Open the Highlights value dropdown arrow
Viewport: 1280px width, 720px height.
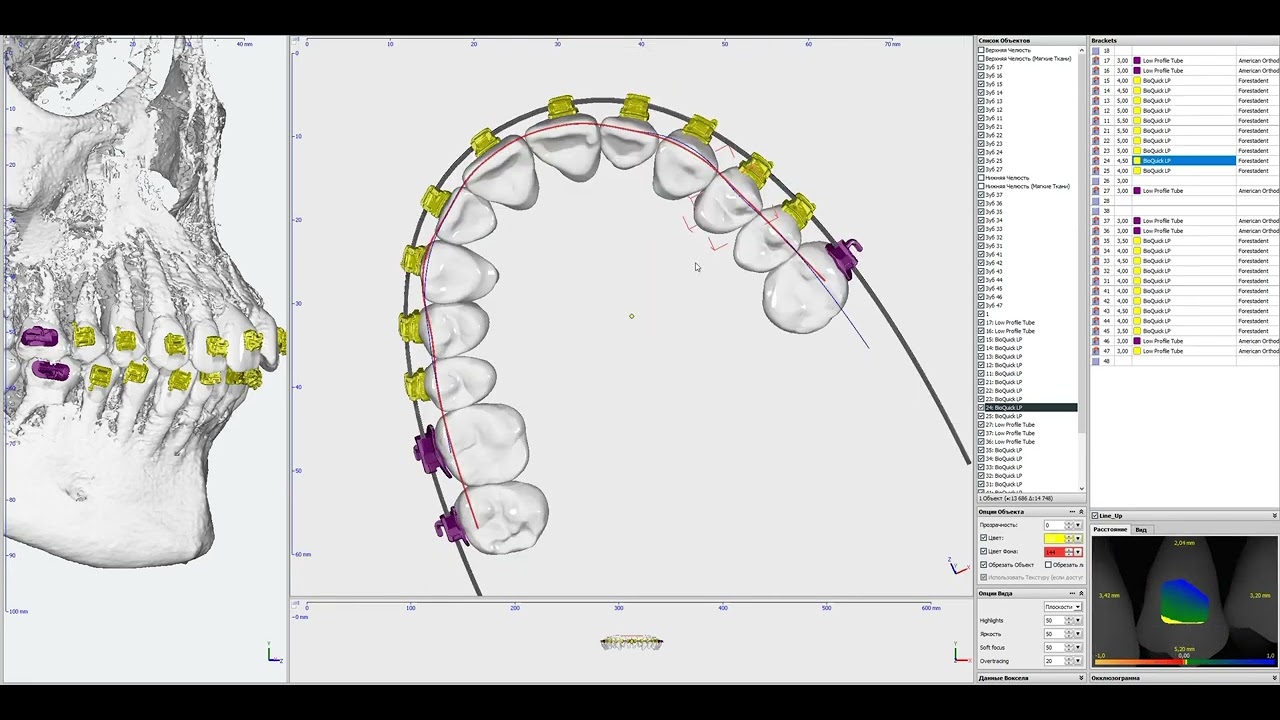[1078, 620]
